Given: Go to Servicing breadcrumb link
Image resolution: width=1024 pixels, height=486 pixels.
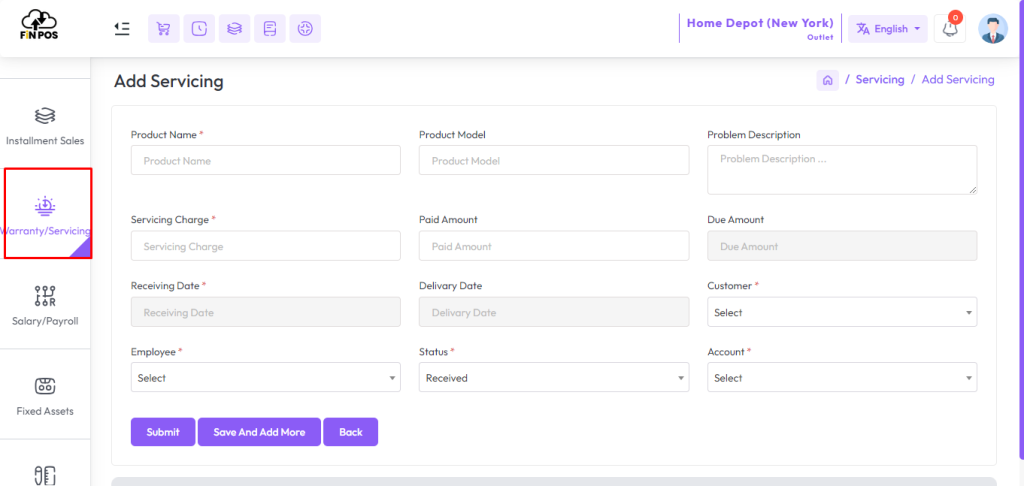Looking at the screenshot, I should pyautogui.click(x=880, y=80).
